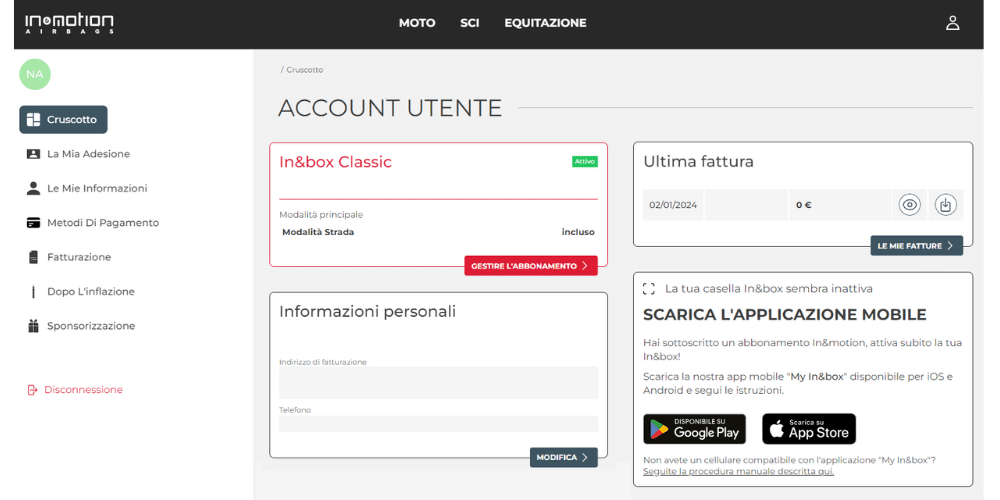Click the 02/01/2024 invoice date
Viewport: 1000px width, 500px height.
tap(673, 205)
